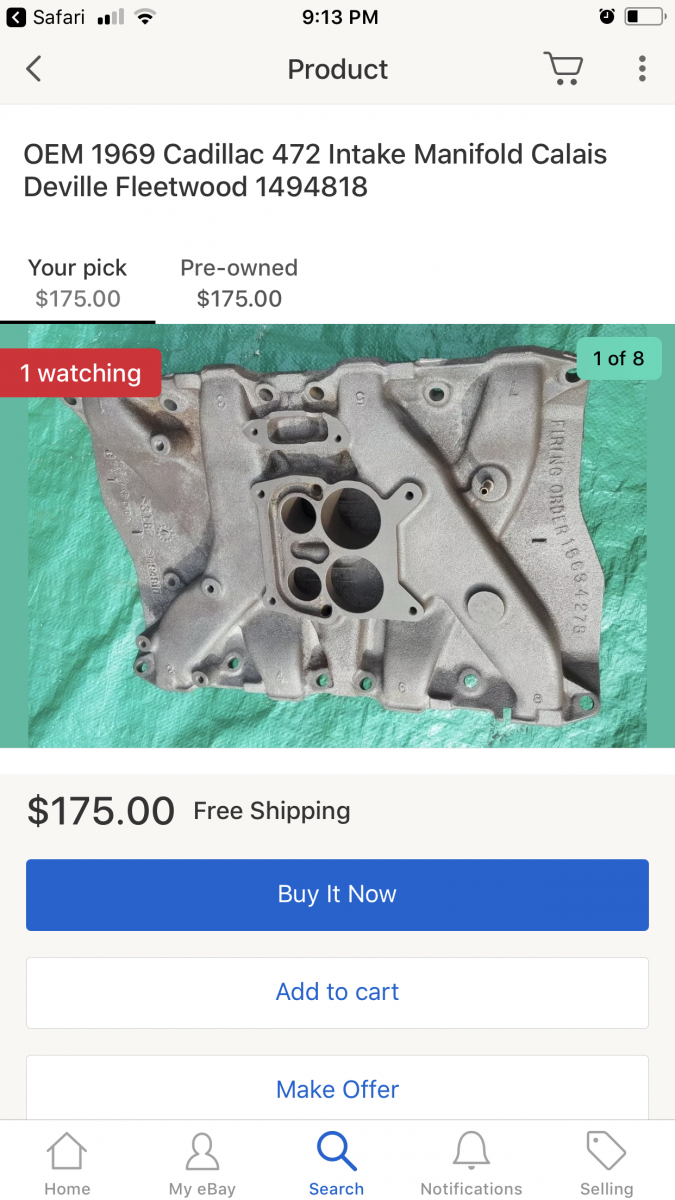Open the three-dot more options menu
This screenshot has height=1200, width=675.
click(642, 69)
